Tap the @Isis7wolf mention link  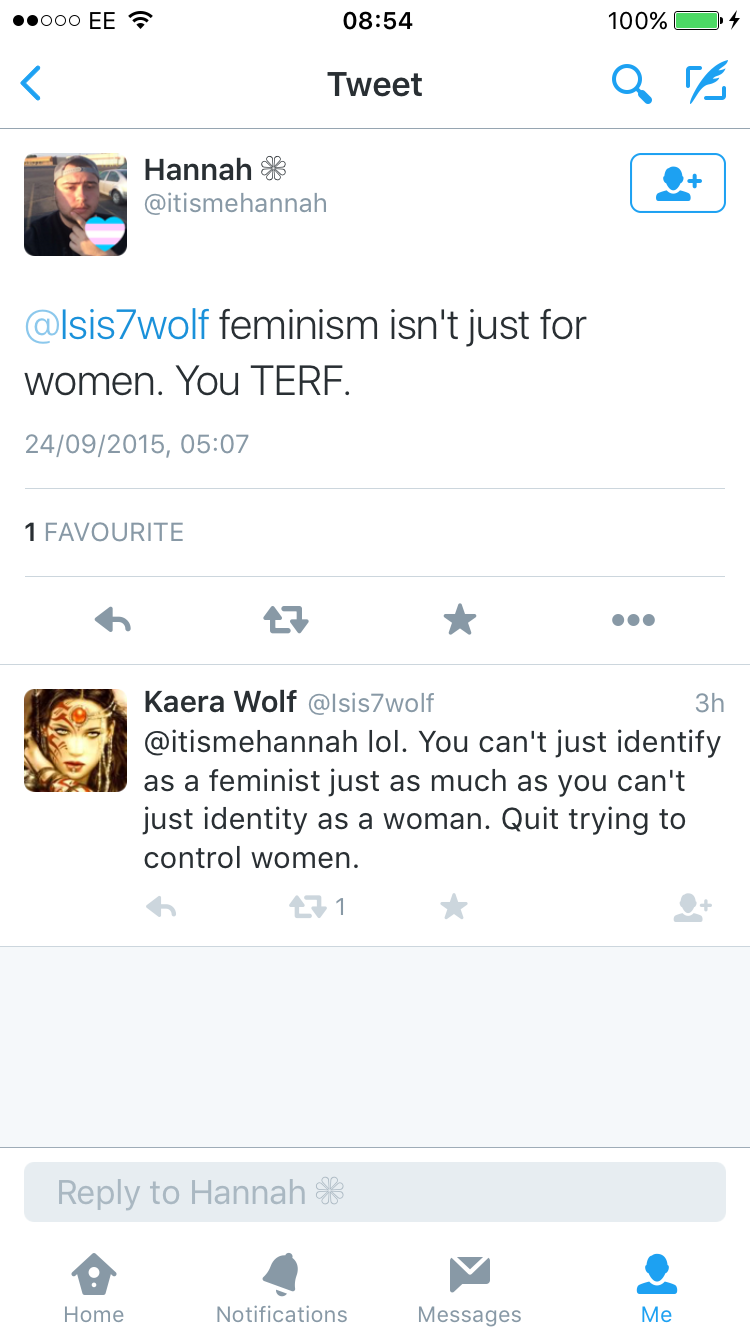pyautogui.click(x=117, y=326)
